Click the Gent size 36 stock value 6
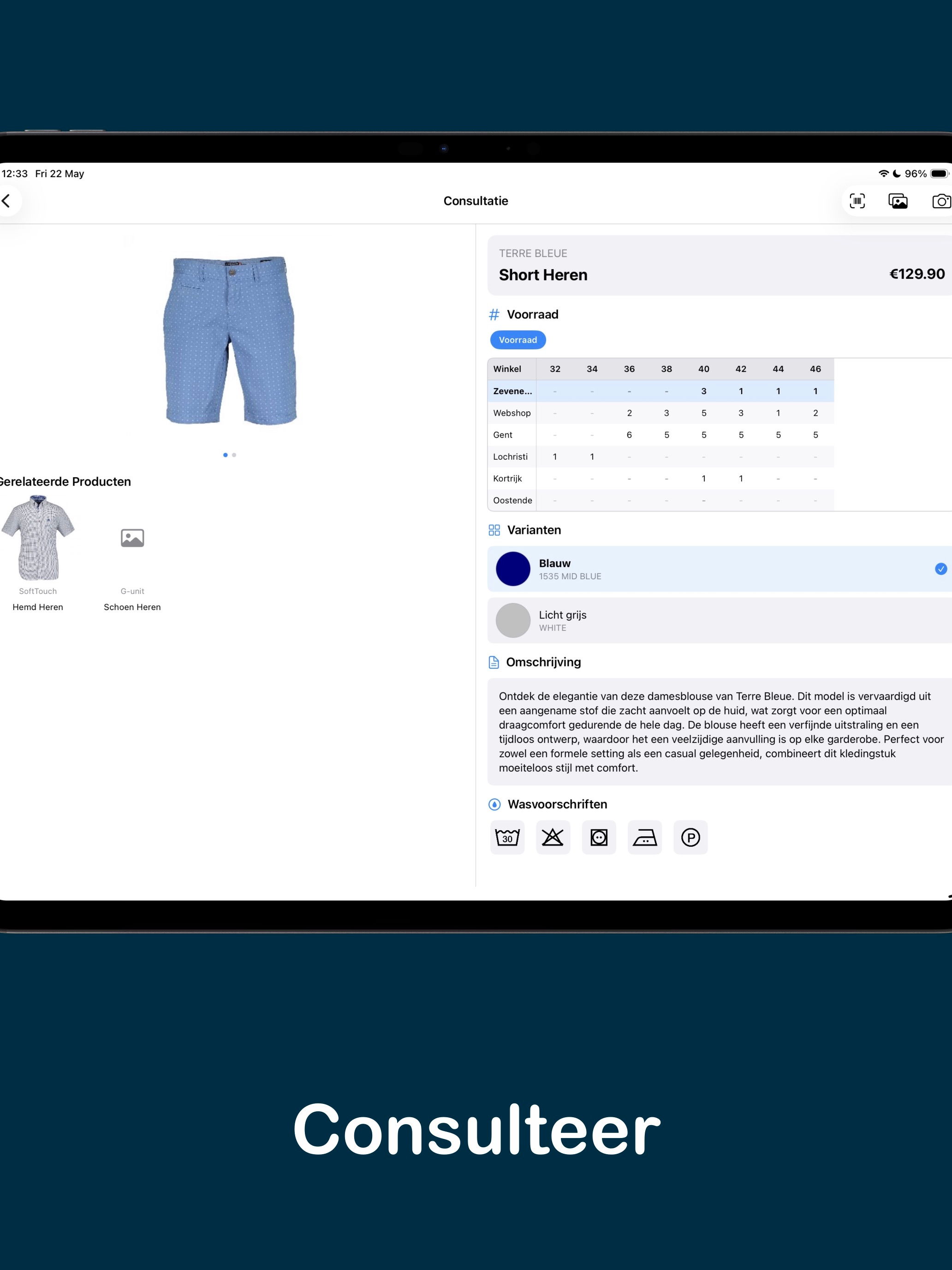Screen dimensions: 952x1270 630,435
